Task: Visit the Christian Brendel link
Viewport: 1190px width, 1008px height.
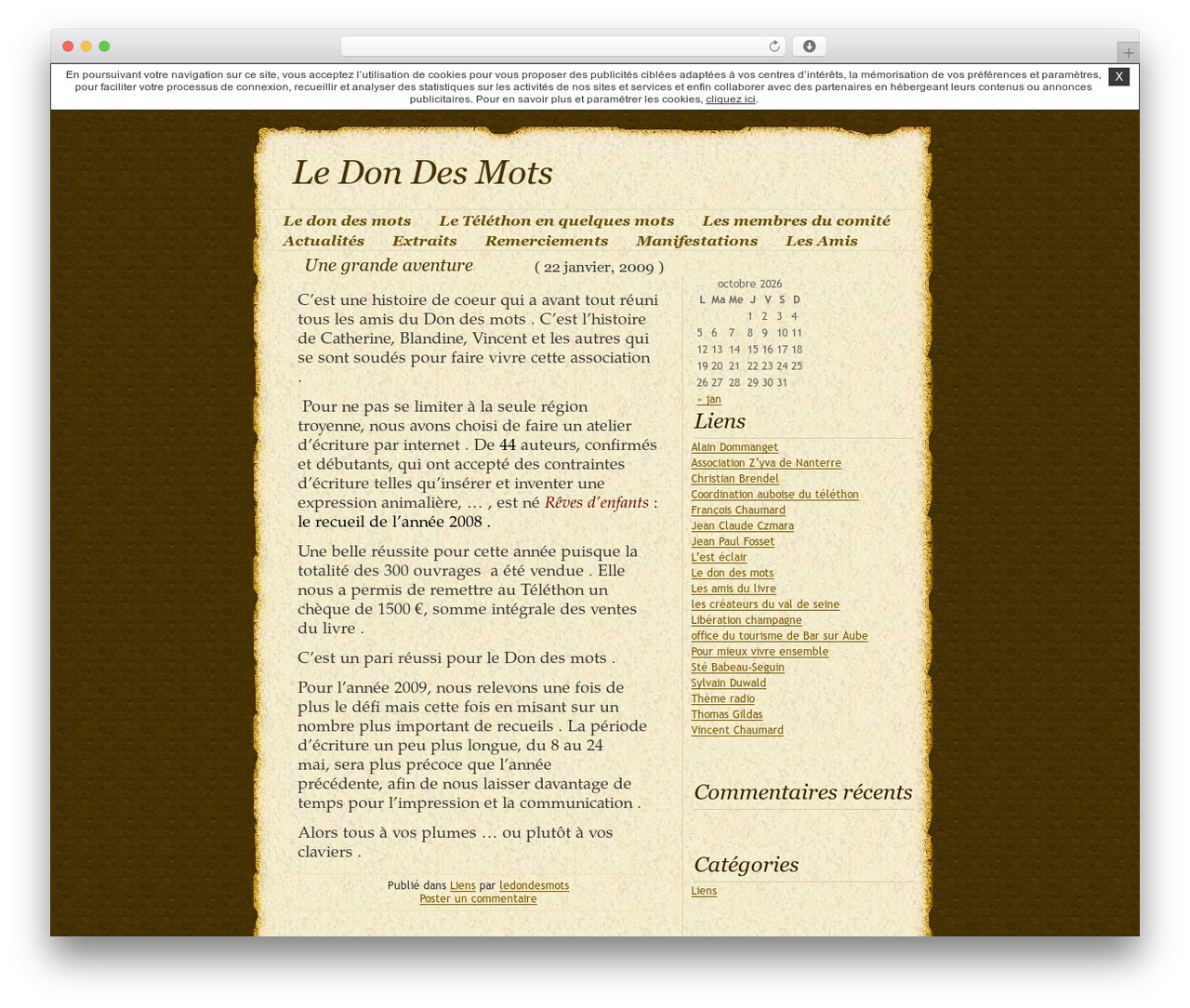Action: [734, 479]
